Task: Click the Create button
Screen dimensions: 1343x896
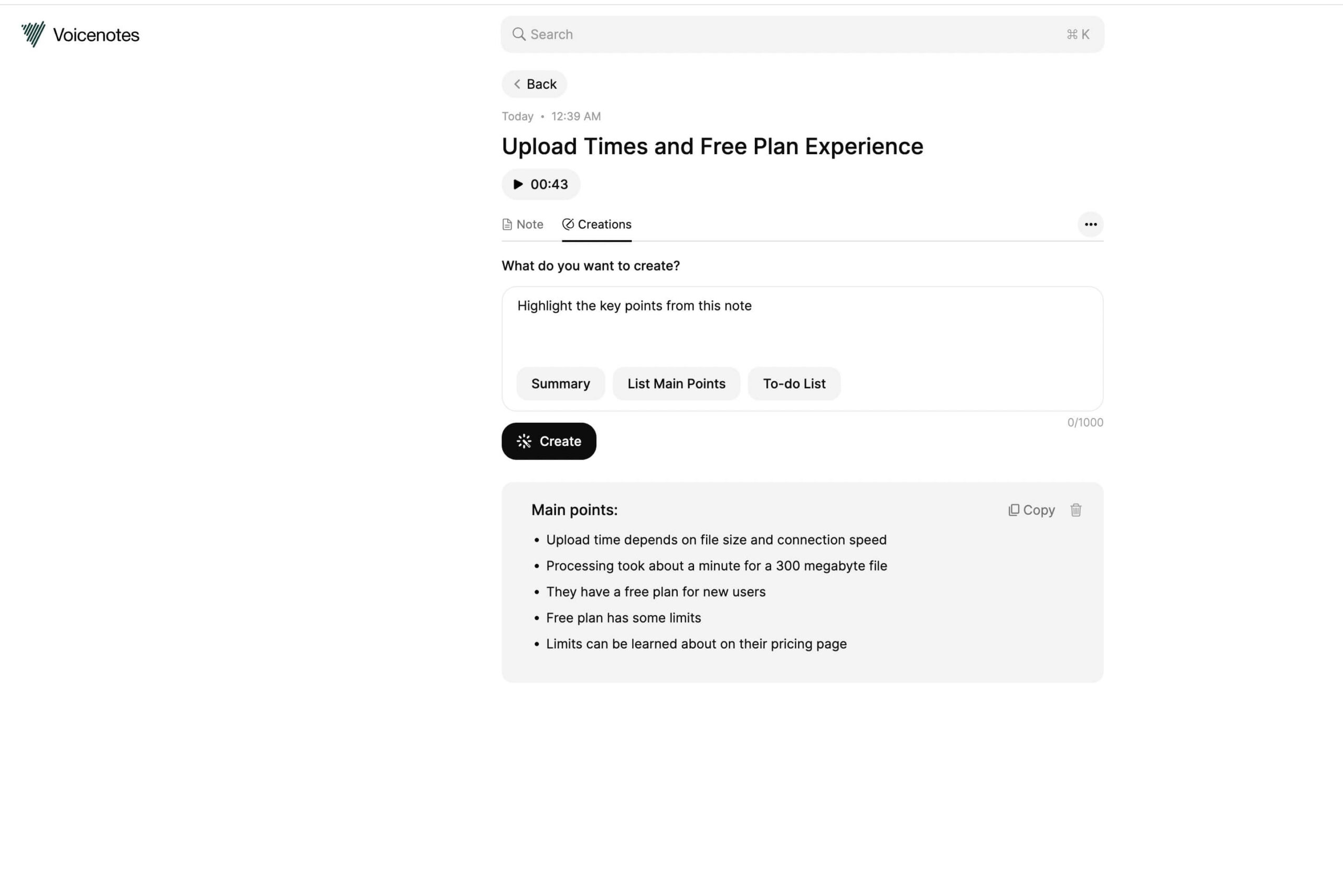Action: pos(549,441)
